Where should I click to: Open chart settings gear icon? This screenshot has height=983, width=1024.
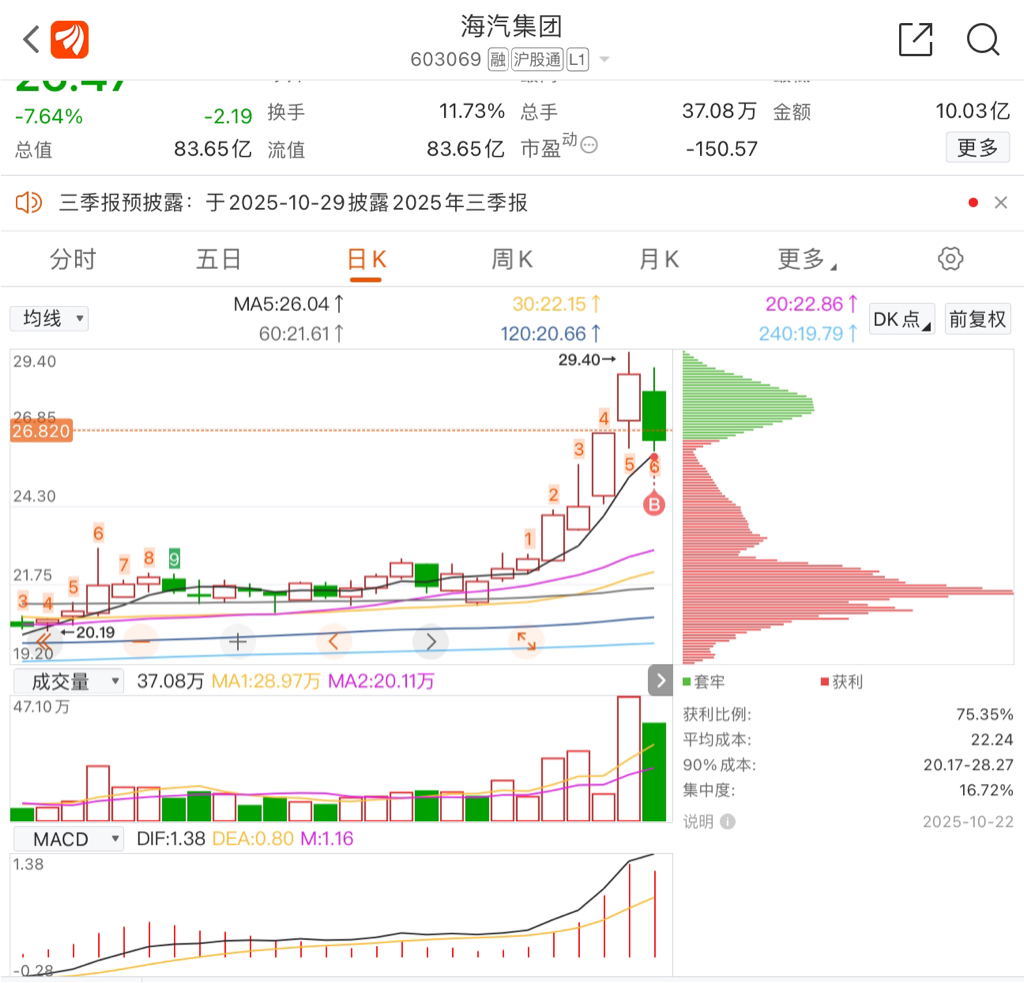click(x=950, y=259)
